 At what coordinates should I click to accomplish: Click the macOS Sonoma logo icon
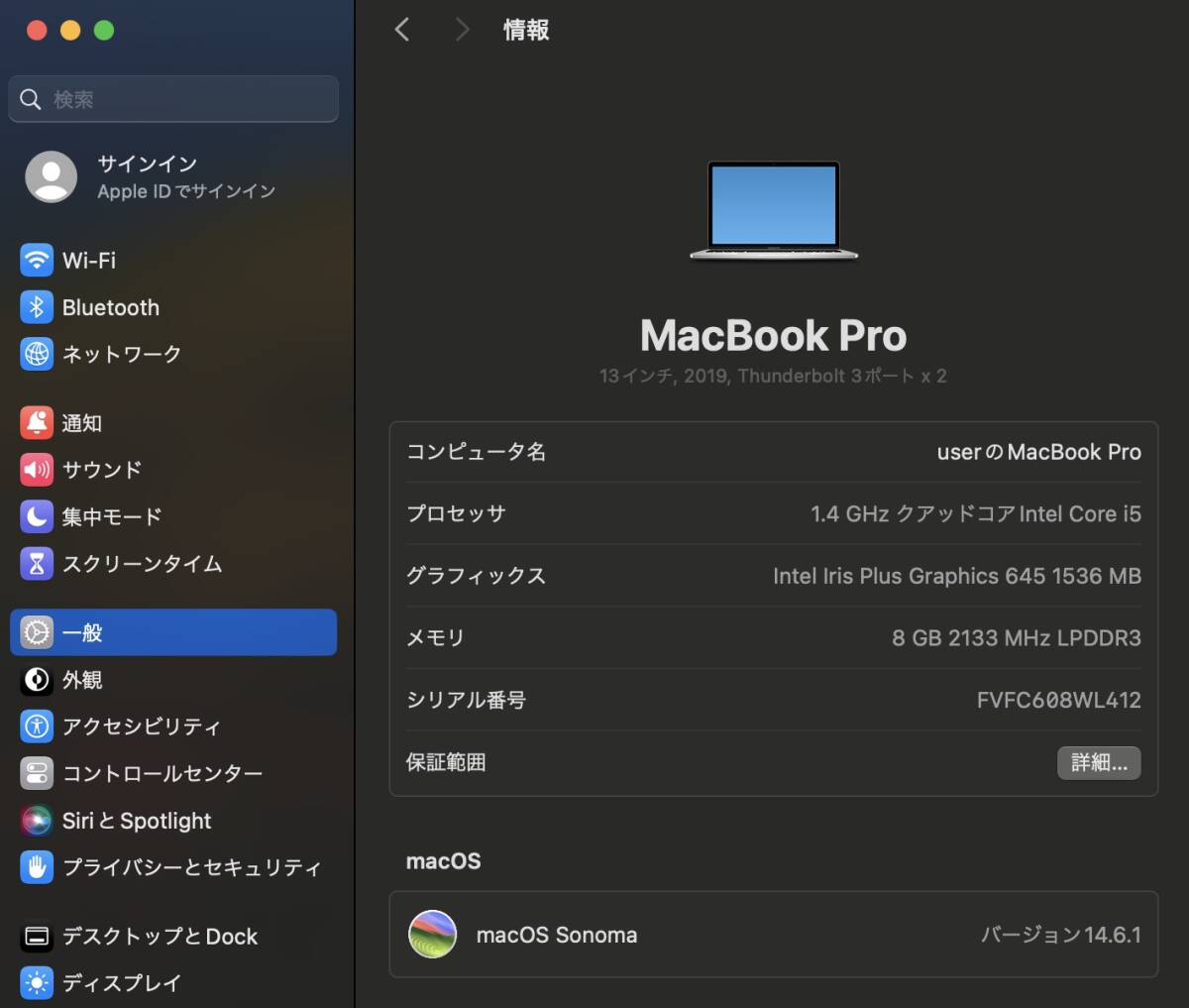click(x=433, y=935)
